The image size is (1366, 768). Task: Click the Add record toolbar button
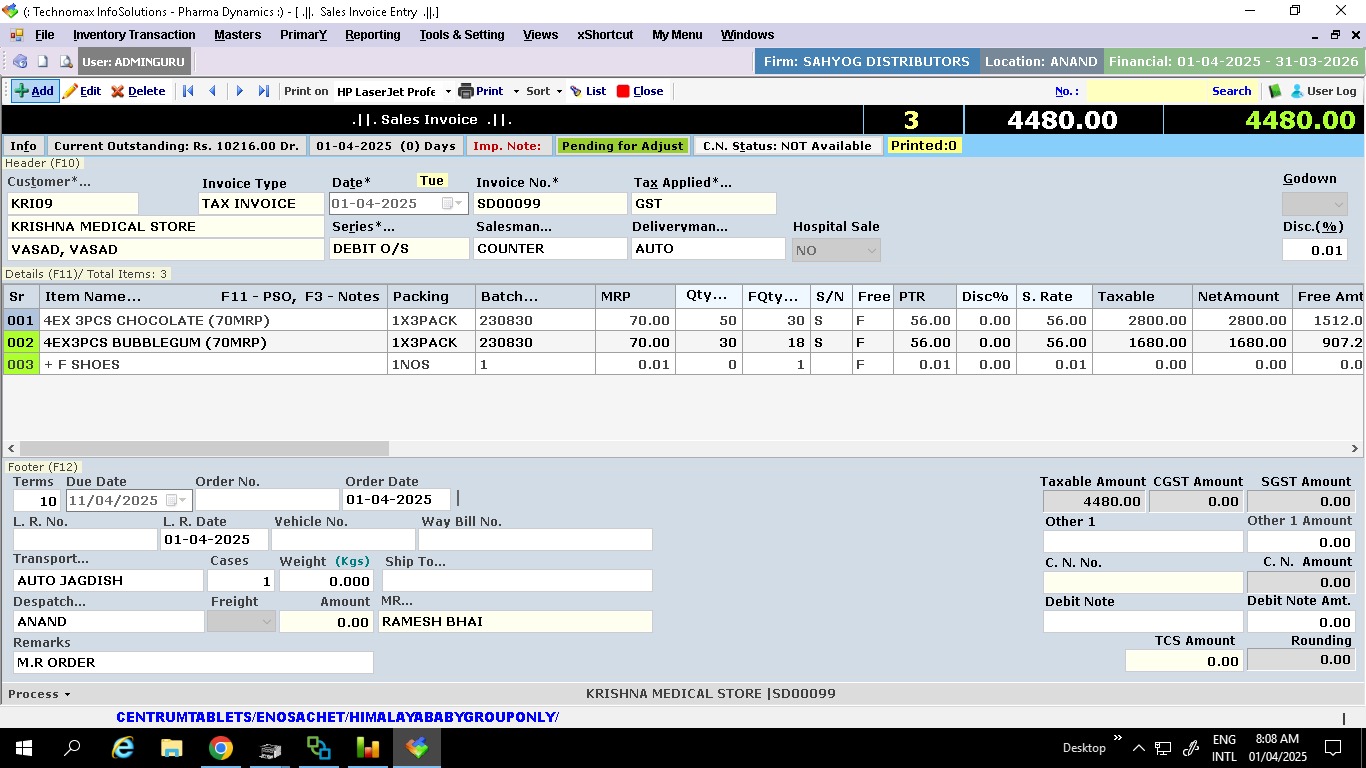pos(34,91)
